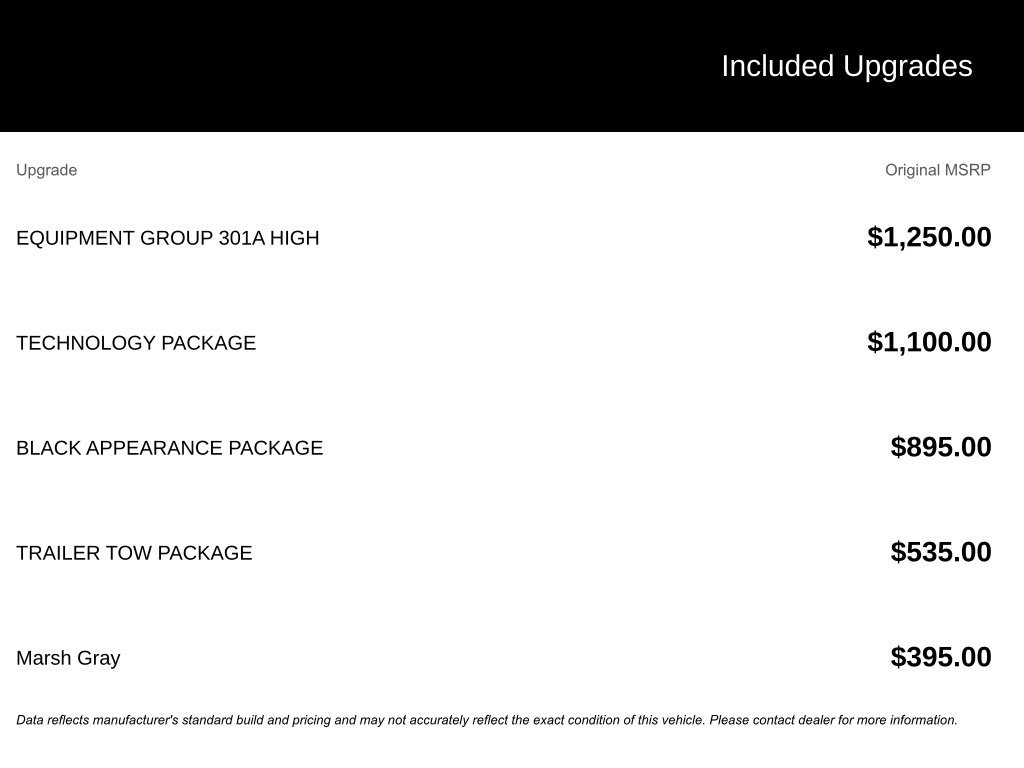The width and height of the screenshot is (1024, 768).
Task: Click the $1,100.00 price value
Action: pyautogui.click(x=929, y=342)
